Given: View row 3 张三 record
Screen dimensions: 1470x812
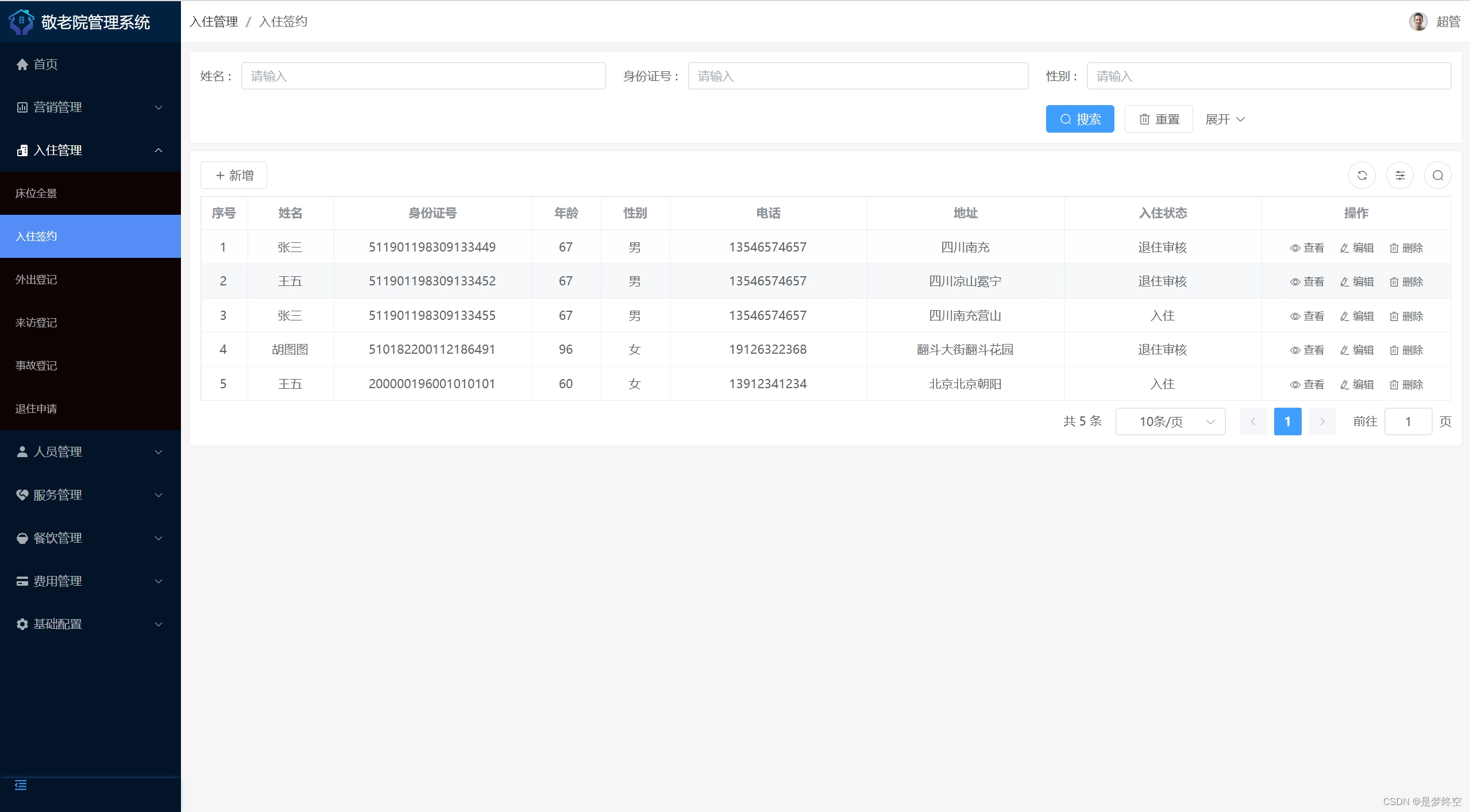Looking at the screenshot, I should point(1307,316).
